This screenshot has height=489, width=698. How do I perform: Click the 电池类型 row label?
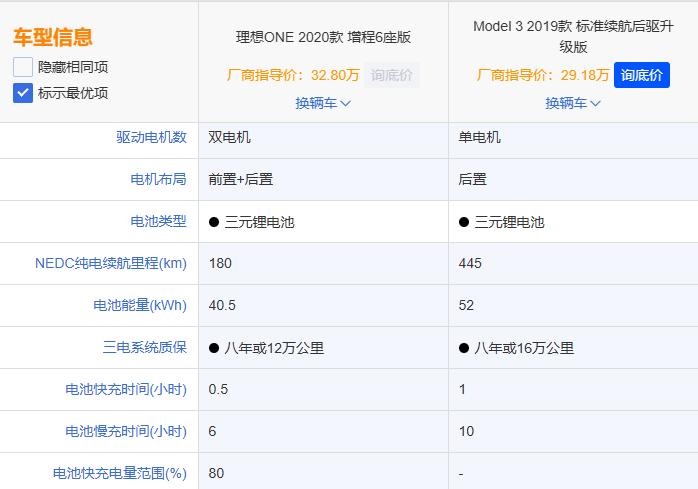pyautogui.click(x=158, y=221)
